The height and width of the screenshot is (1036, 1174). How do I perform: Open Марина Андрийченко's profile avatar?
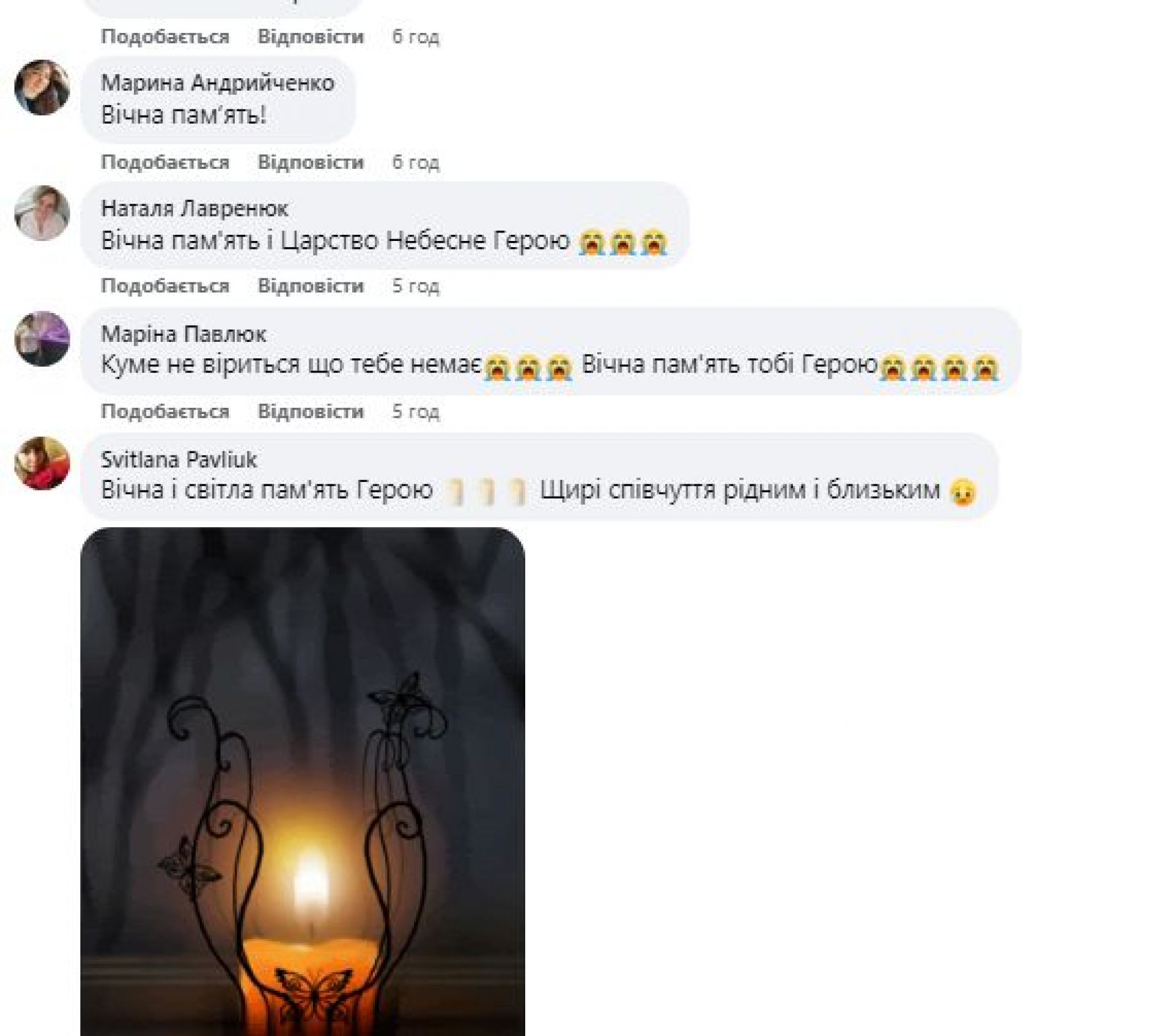42,87
